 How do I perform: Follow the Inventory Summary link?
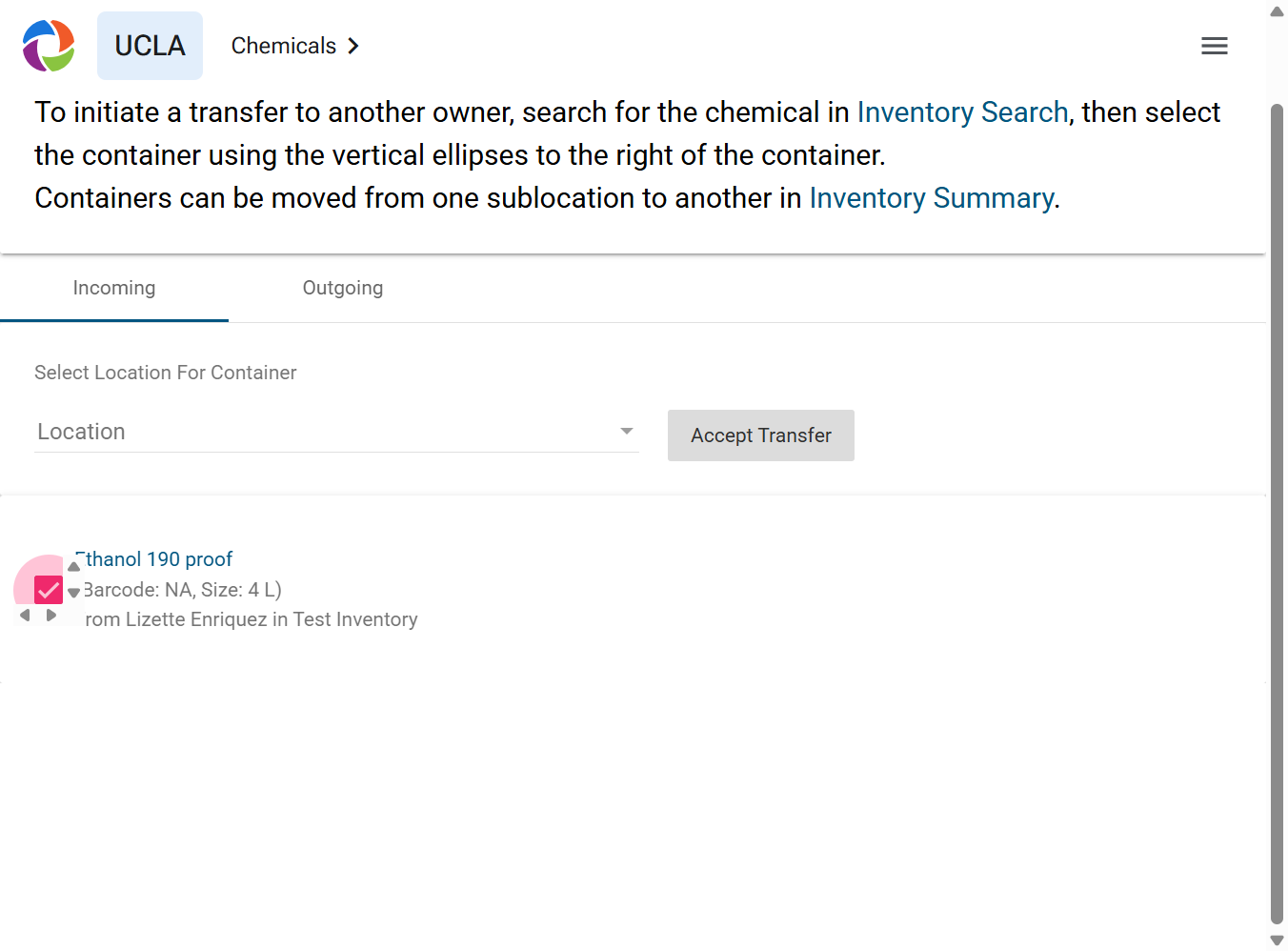(932, 198)
